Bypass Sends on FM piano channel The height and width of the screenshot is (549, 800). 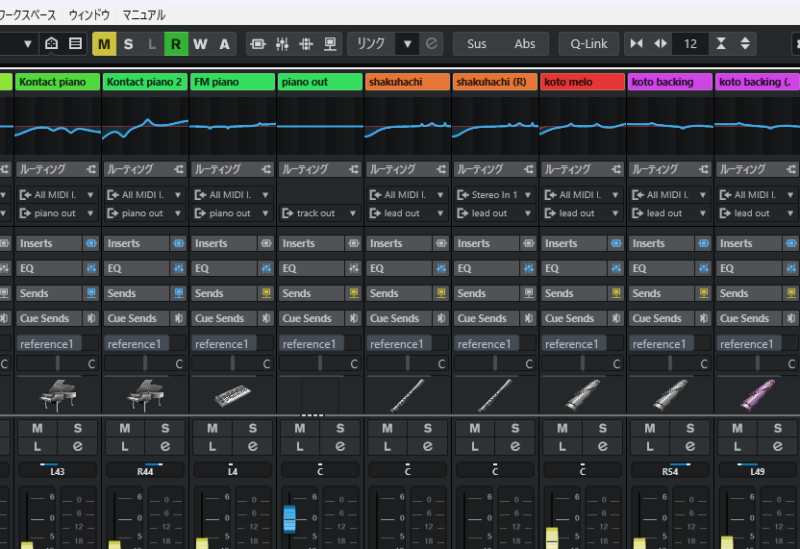266,293
